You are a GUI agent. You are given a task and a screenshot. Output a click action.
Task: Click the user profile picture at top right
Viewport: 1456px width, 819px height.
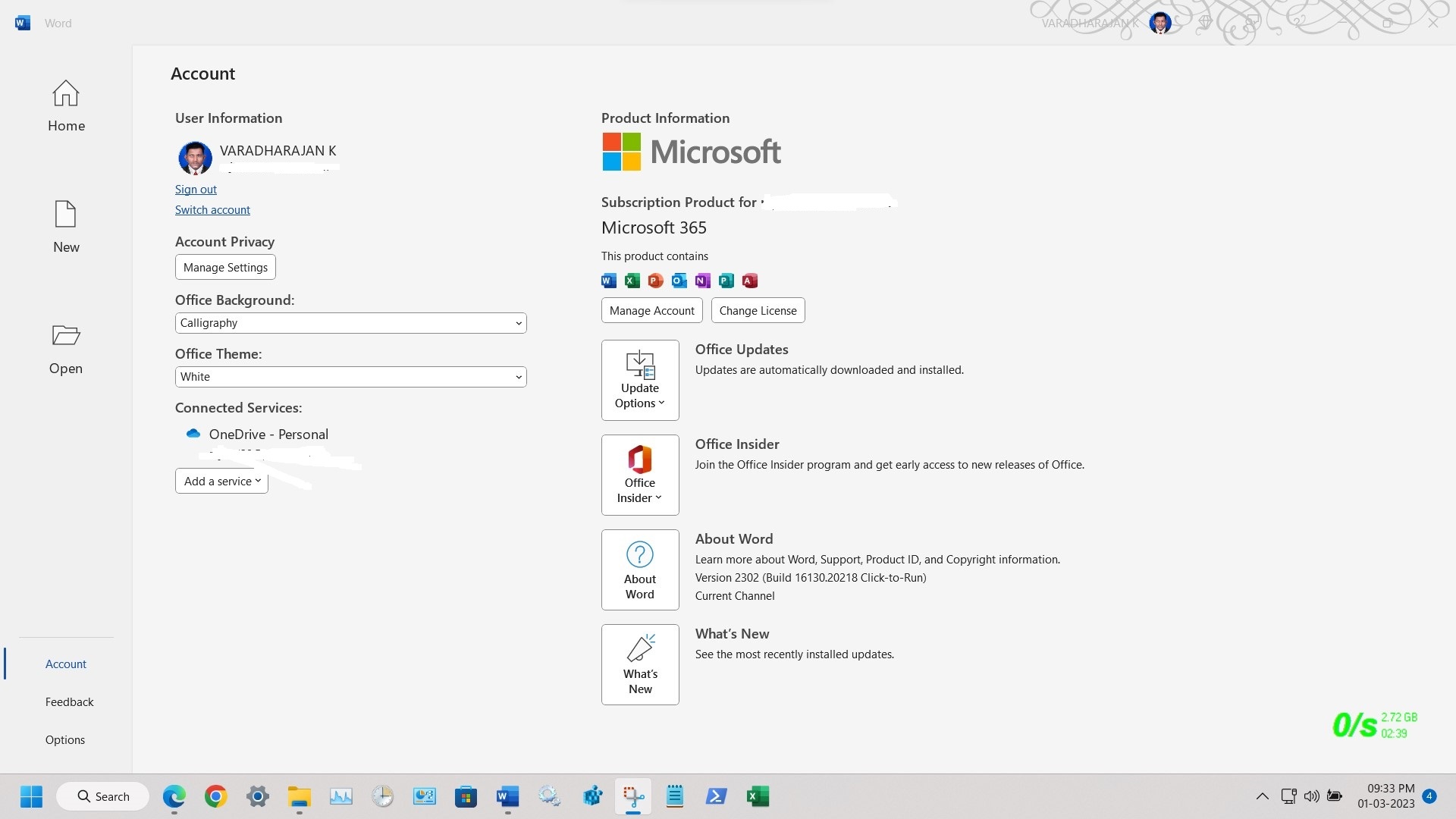(x=1159, y=23)
